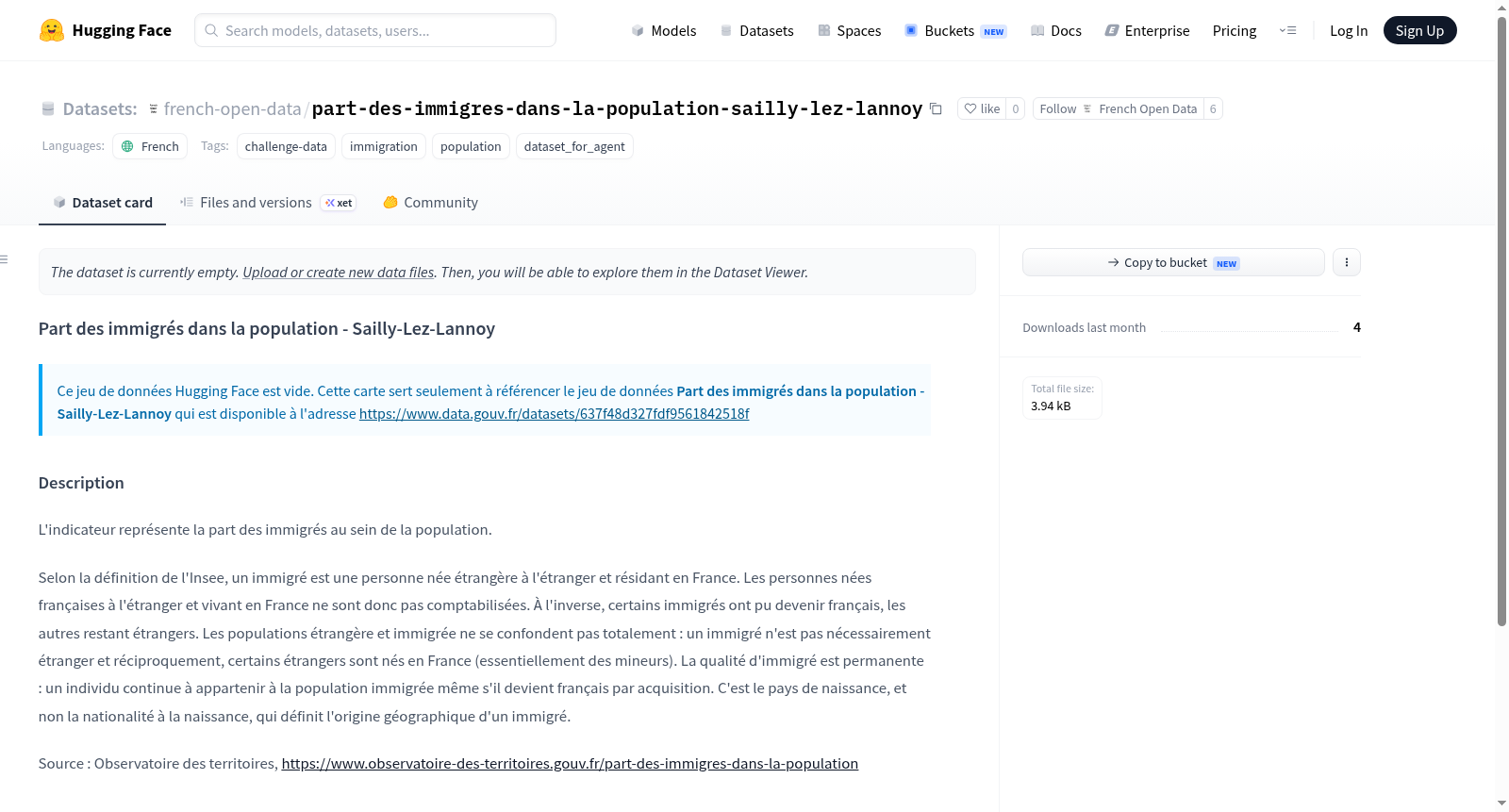Open the observatoire-des-territoires source link
Viewport: 1509px width, 812px height.
(x=570, y=764)
